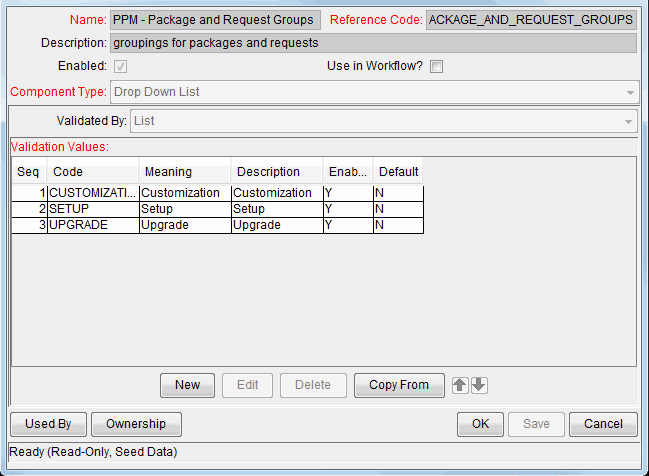Image resolution: width=649 pixels, height=476 pixels.
Task: Expand the Validated By dropdown
Action: [x=384, y=121]
